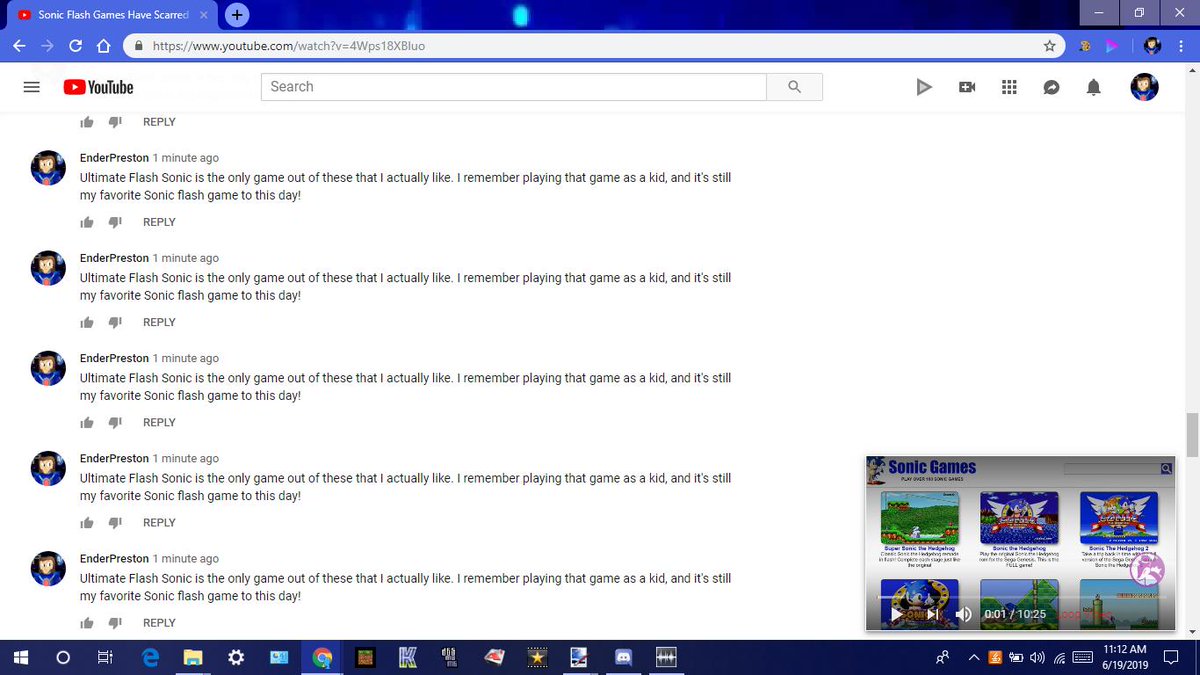Click the browser forward arrow
The image size is (1200, 675).
pos(47,46)
